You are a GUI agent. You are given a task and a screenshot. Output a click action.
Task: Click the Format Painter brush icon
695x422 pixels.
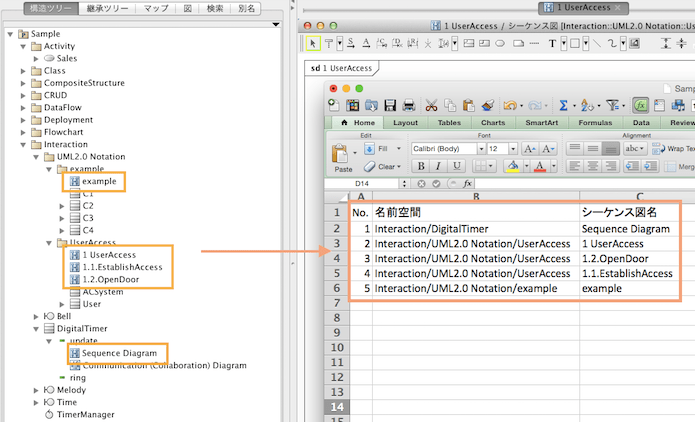487,105
